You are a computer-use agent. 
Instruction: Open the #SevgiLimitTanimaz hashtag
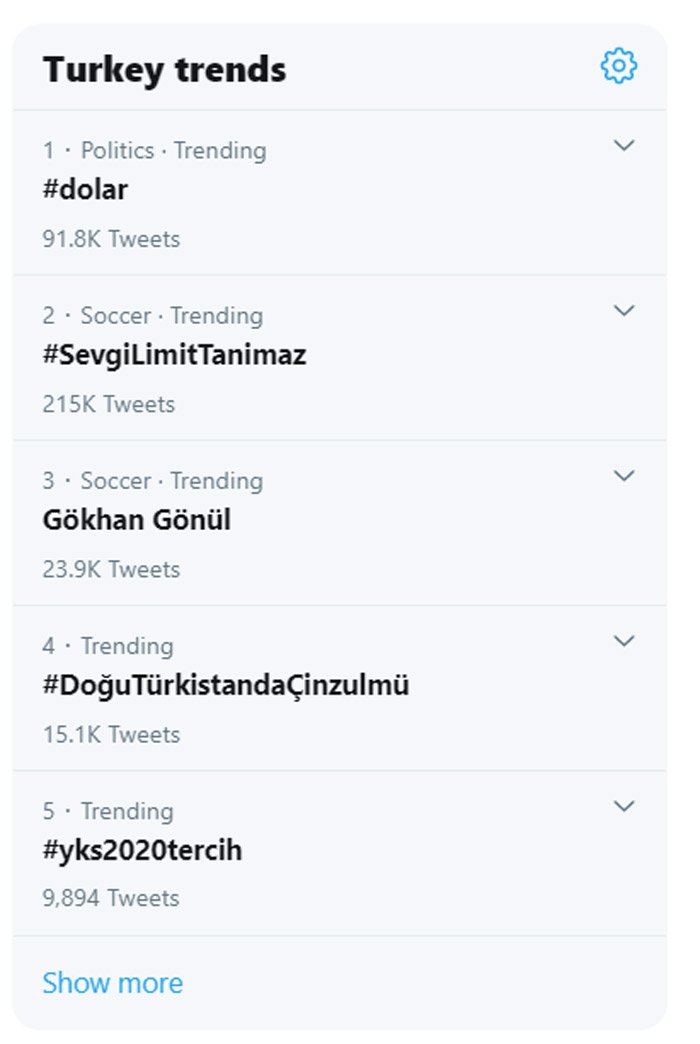pyautogui.click(x=175, y=355)
